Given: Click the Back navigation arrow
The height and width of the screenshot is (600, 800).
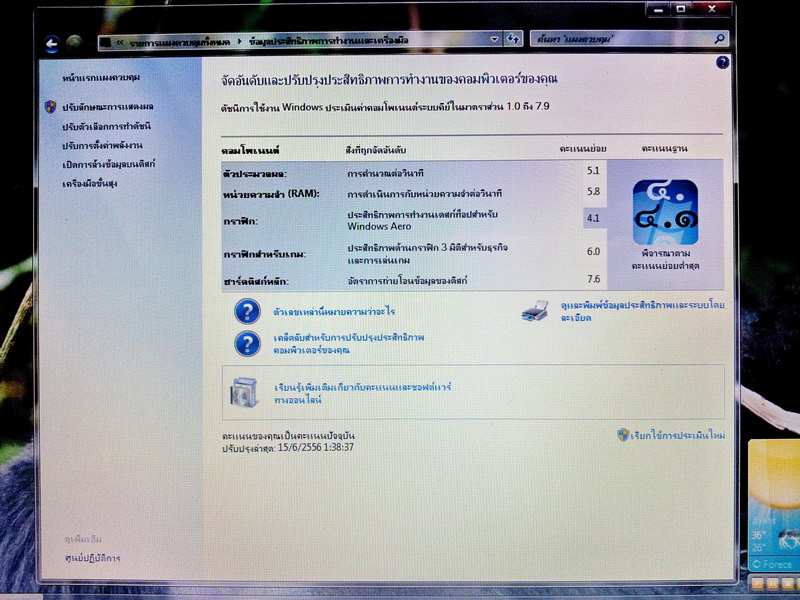Looking at the screenshot, I should (x=51, y=44).
